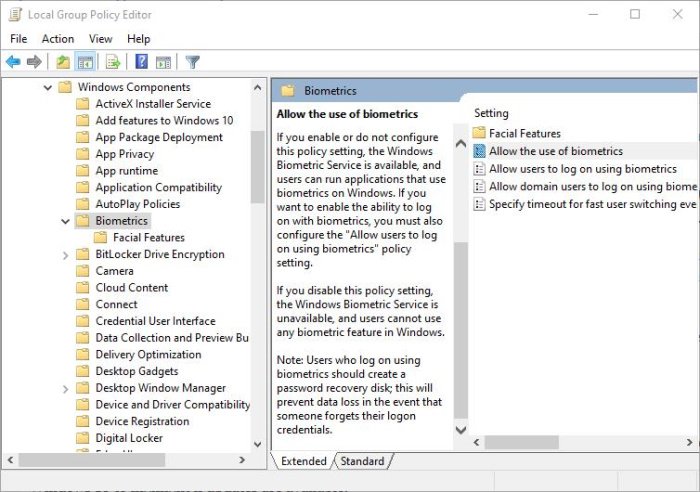Expand Desktop Window Manager node
Viewport: 700px width, 492px height.
click(65, 388)
